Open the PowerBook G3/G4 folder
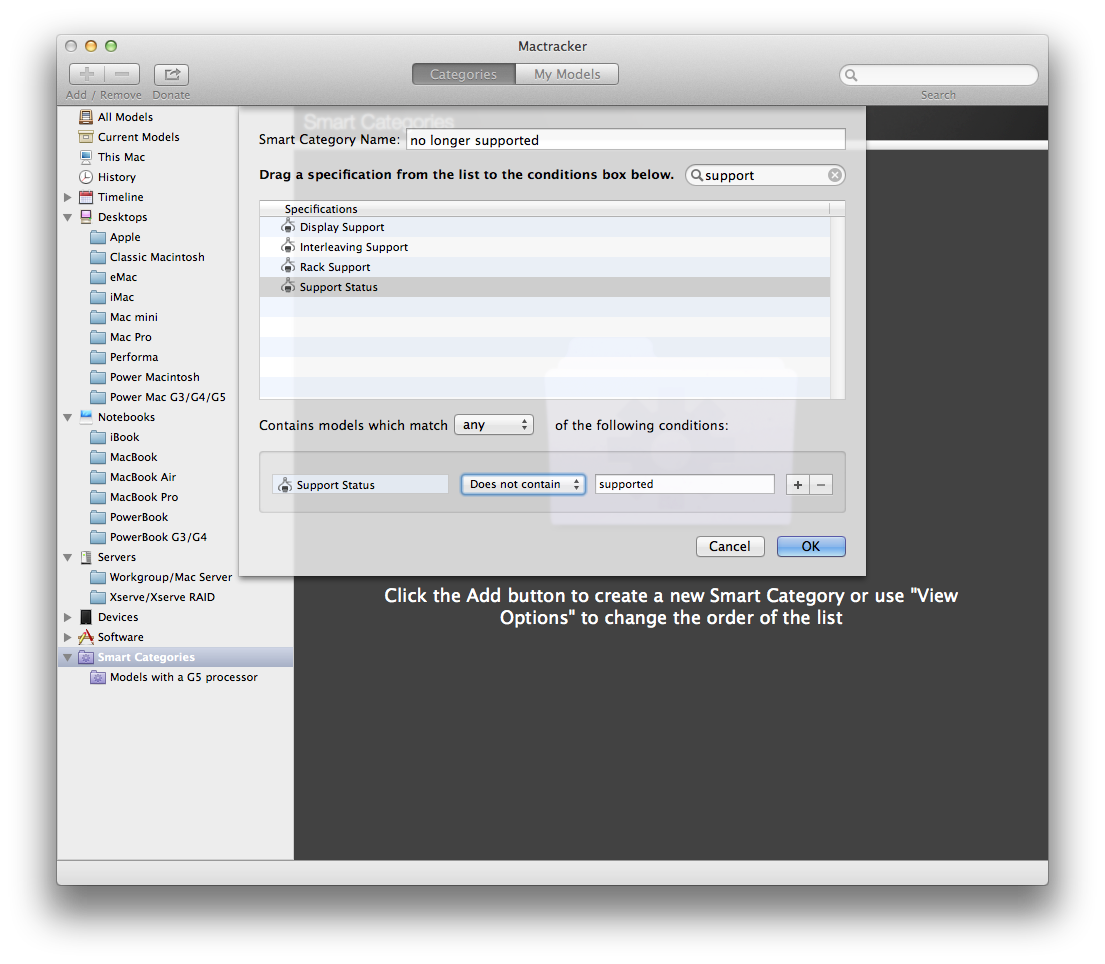Screen dimensions: 1105x964 tap(149, 537)
